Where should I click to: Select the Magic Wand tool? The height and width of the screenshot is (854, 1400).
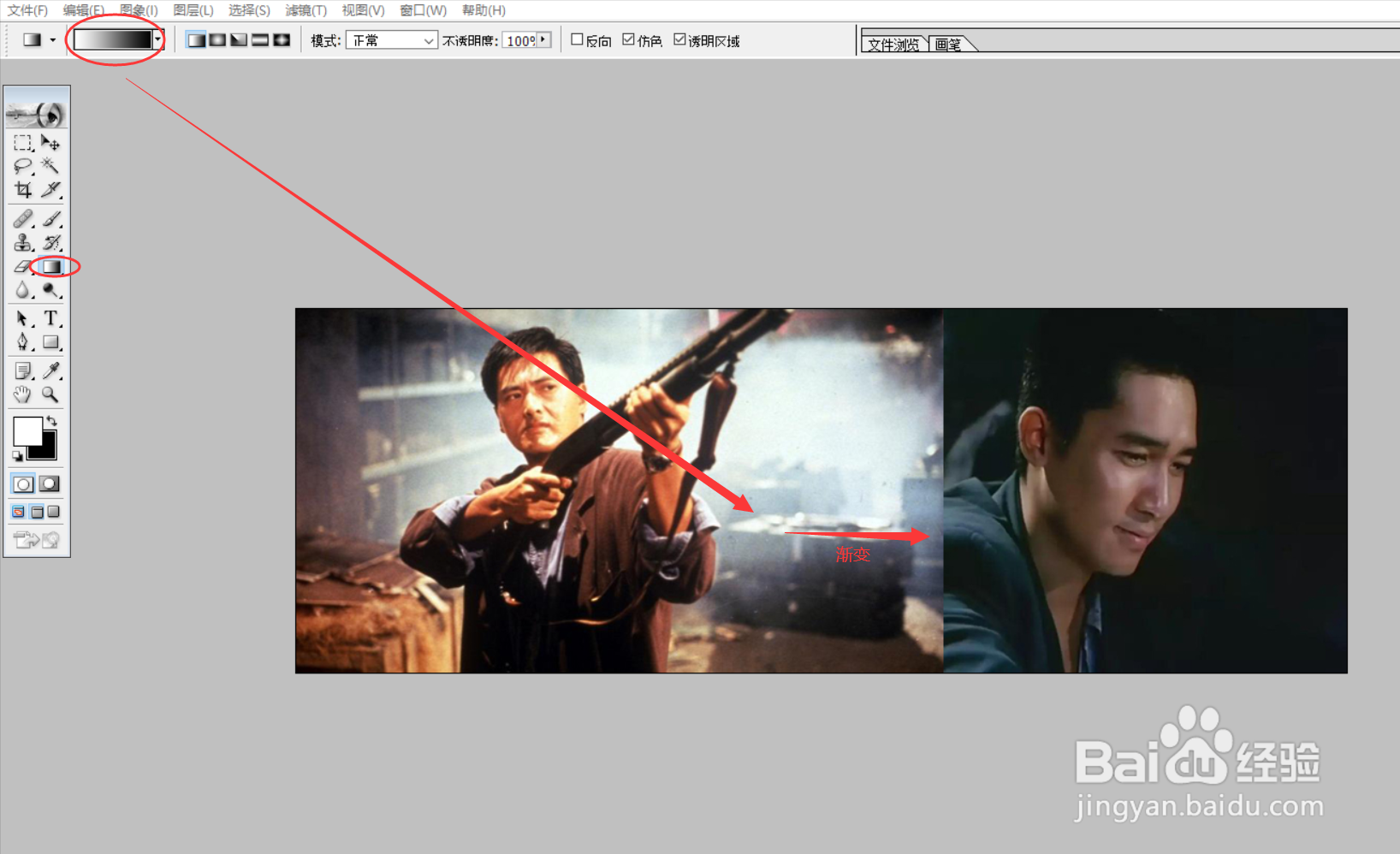coord(50,166)
